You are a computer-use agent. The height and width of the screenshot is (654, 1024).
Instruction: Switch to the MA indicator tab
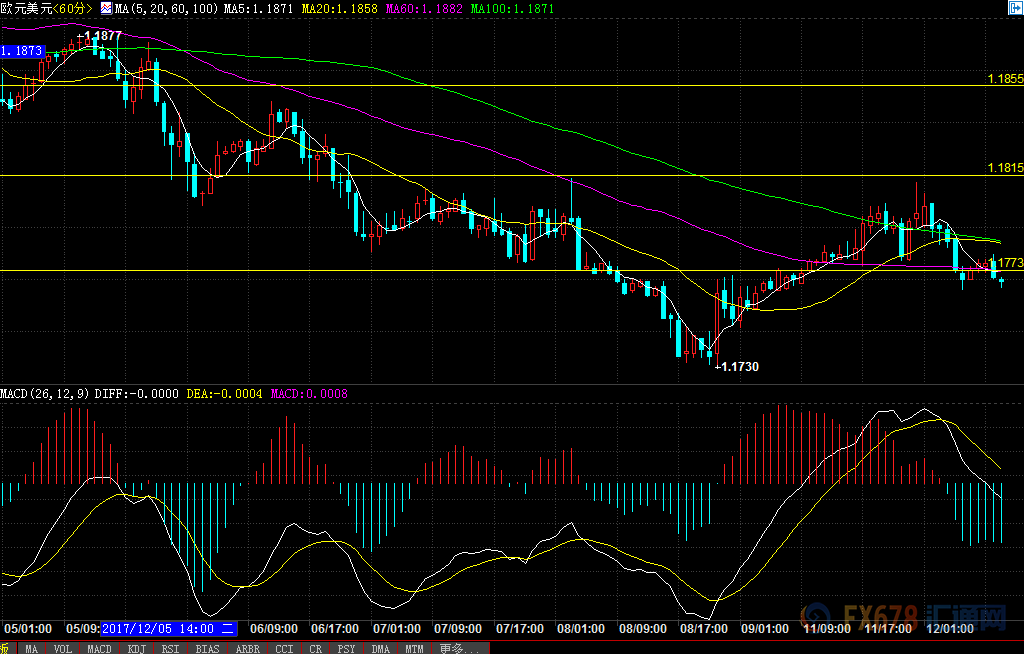(x=32, y=648)
